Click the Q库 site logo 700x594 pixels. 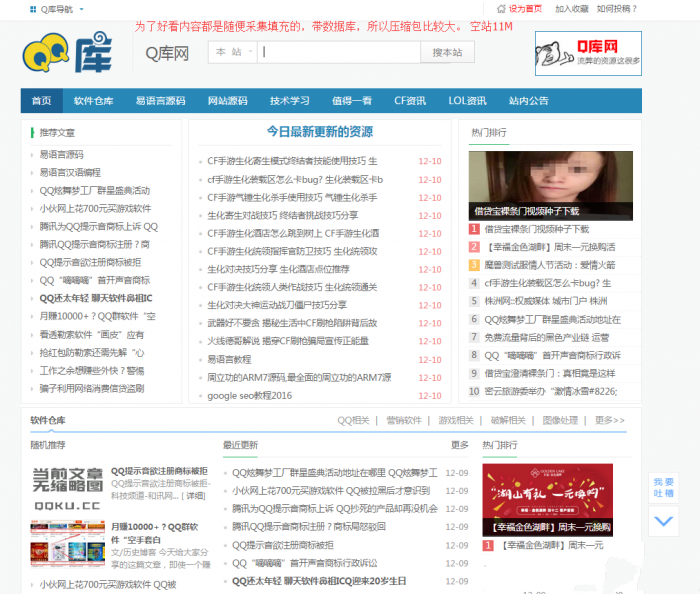[66, 54]
